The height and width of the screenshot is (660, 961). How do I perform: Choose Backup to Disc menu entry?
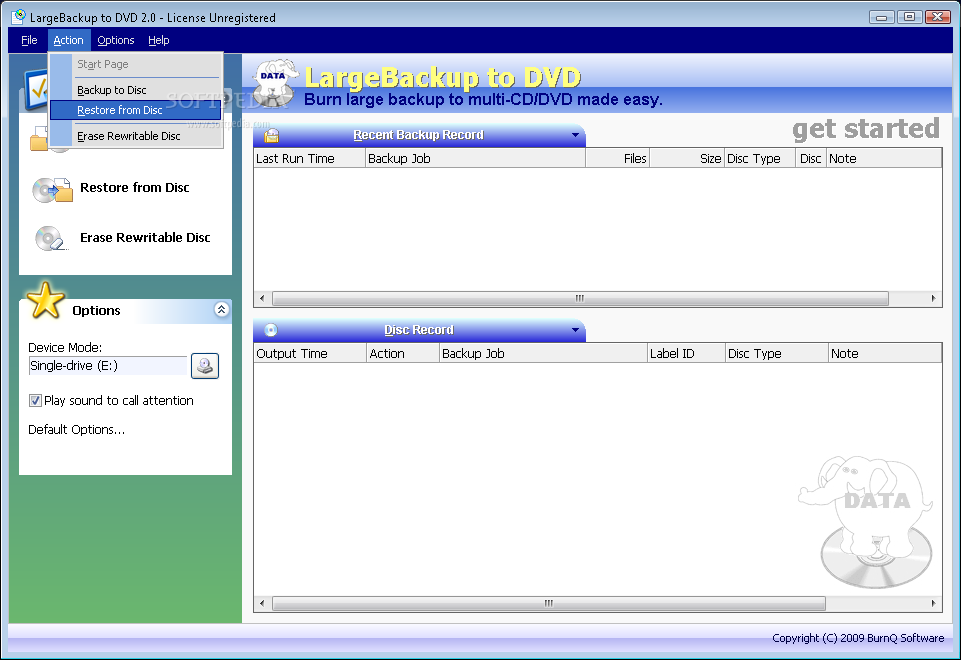135,90
